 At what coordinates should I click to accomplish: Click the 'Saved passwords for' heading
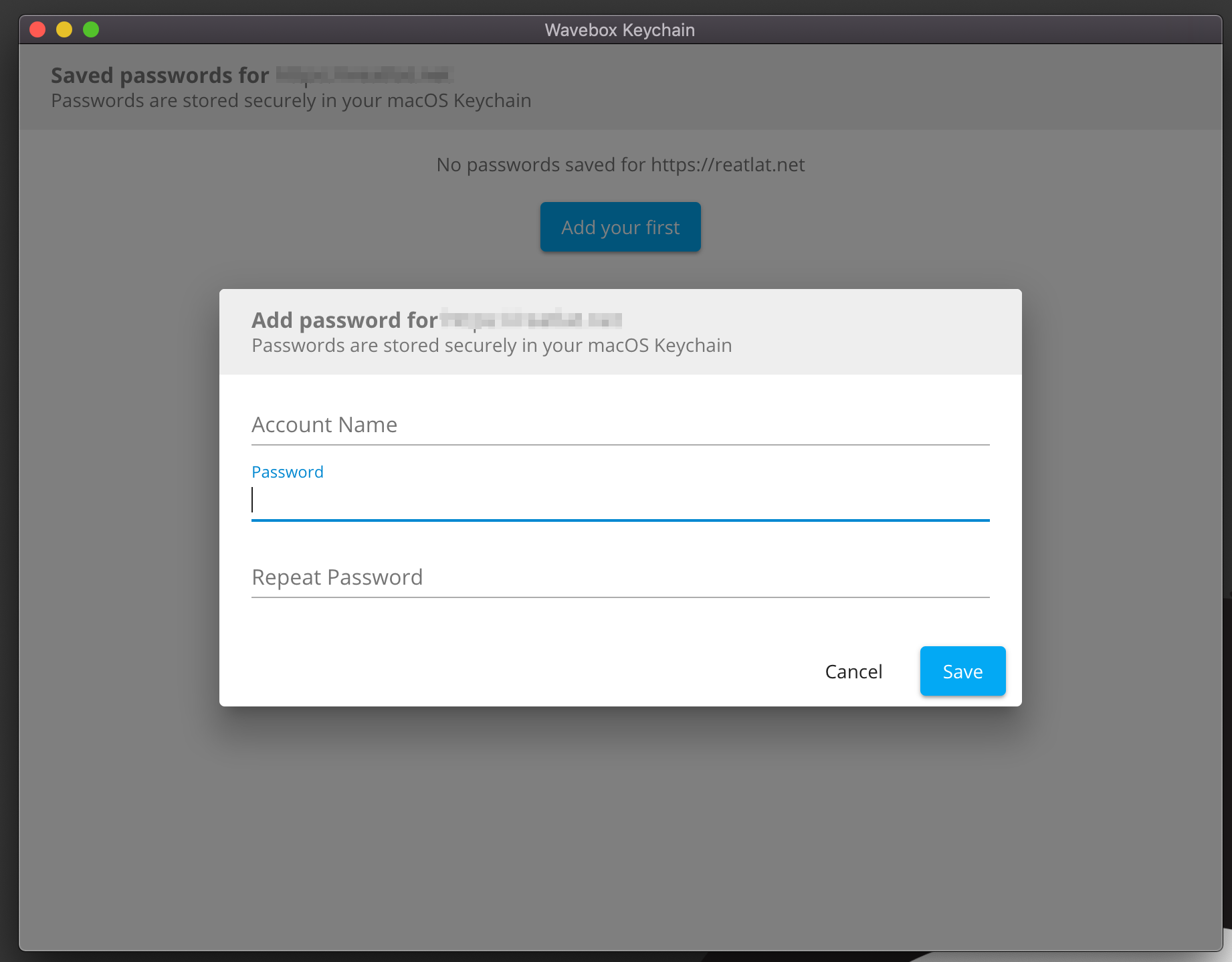coord(159,75)
